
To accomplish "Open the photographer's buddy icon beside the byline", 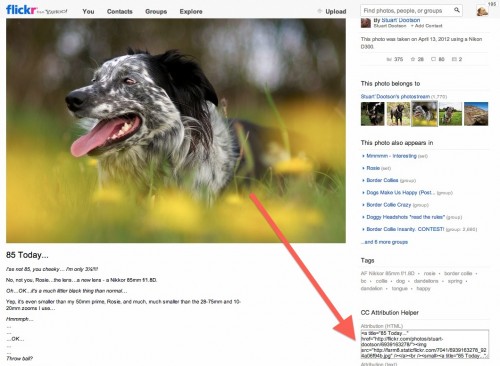I will 366,23.
